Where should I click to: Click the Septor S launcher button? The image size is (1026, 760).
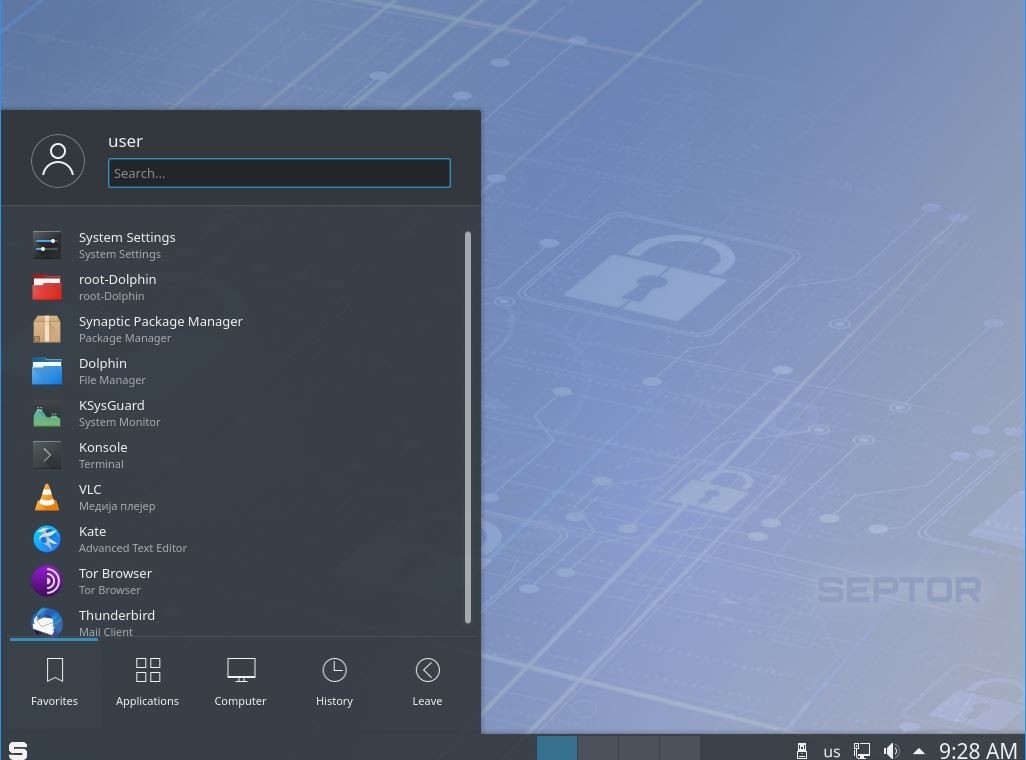(x=18, y=750)
